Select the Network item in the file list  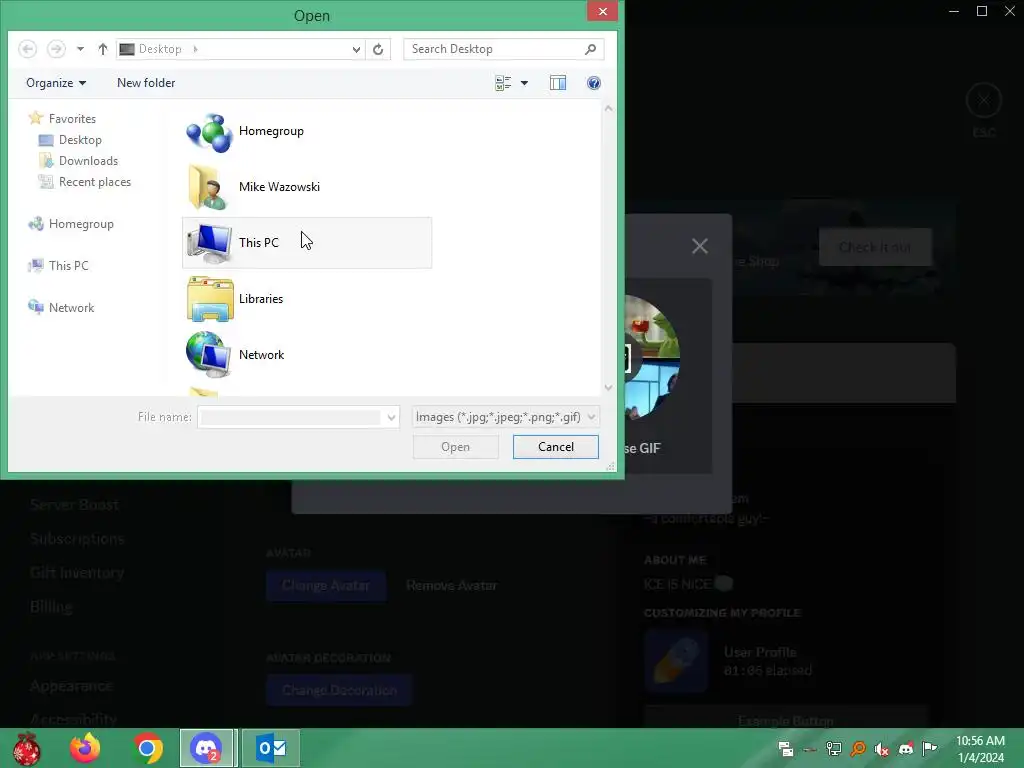point(307,355)
